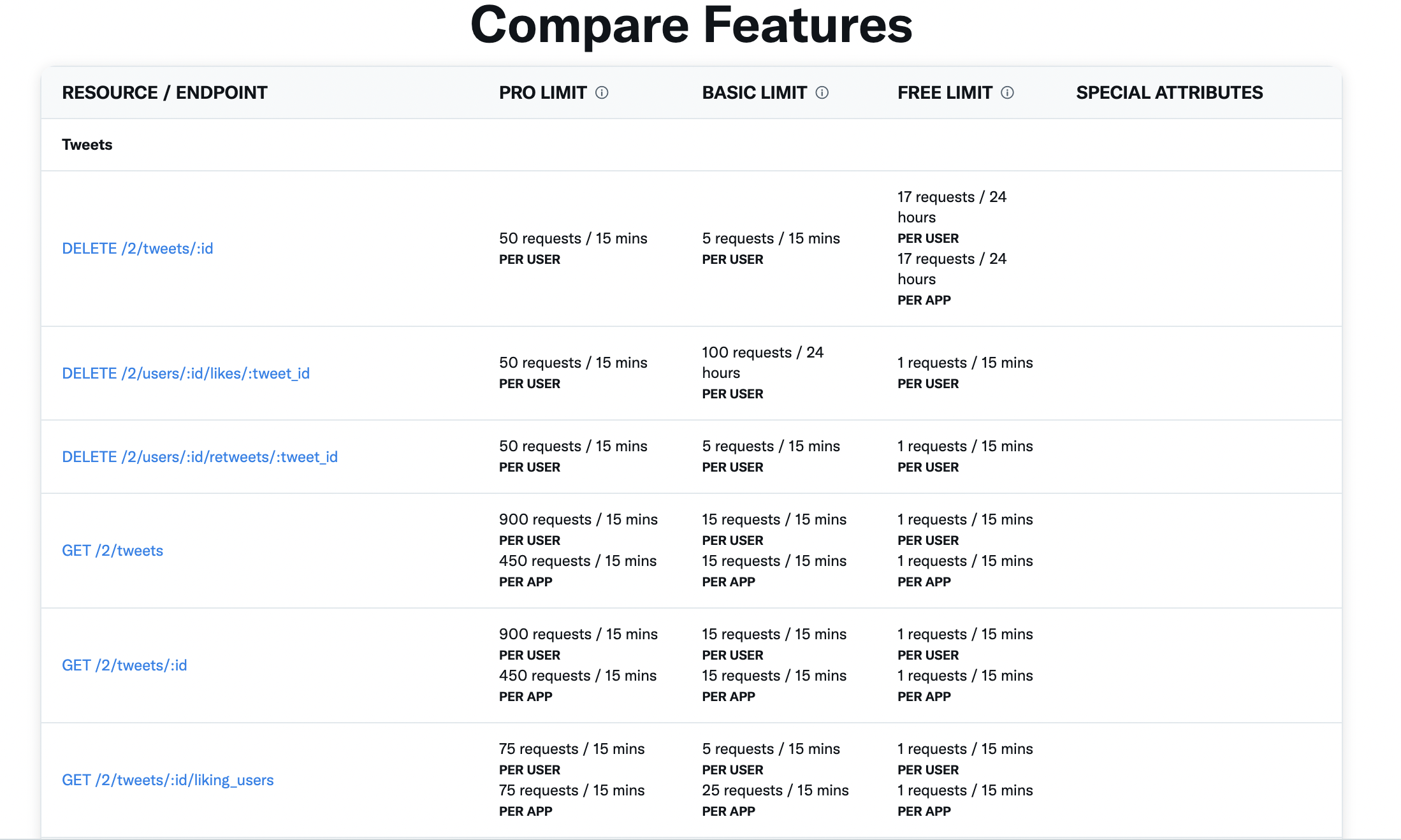
Task: Click SPECIAL ATTRIBUTES column header
Action: tap(1169, 93)
